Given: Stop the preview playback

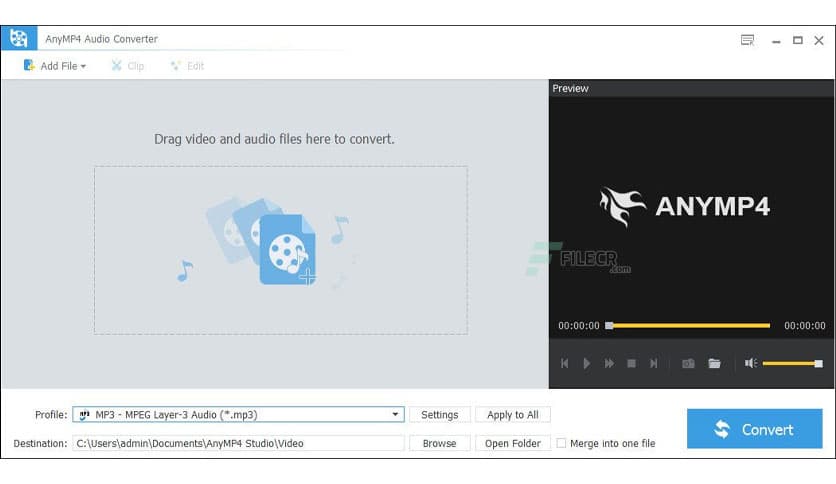Looking at the screenshot, I should click(631, 364).
